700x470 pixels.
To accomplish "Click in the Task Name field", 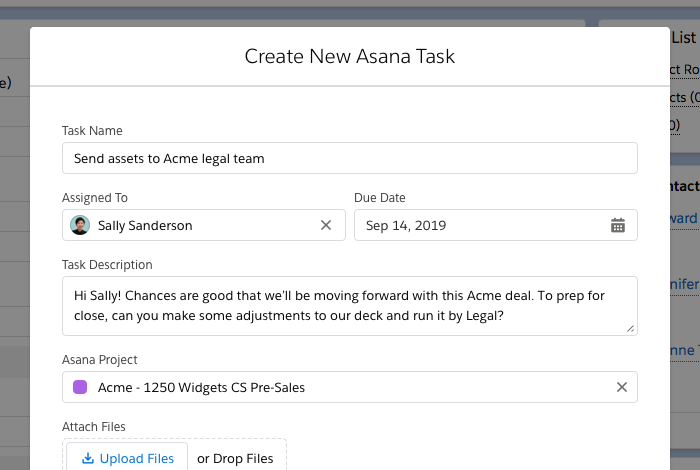I will pyautogui.click(x=348, y=158).
